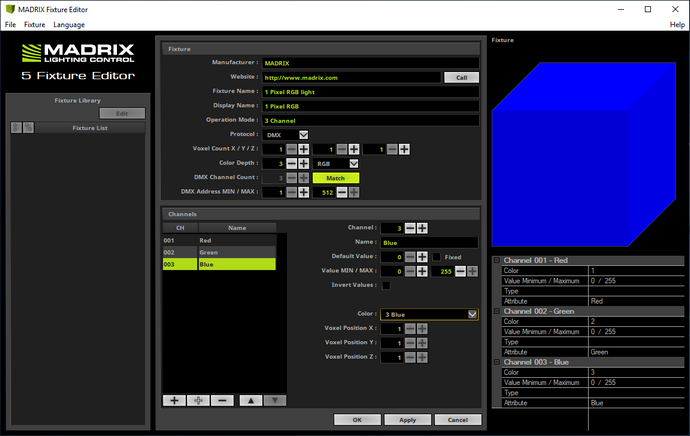The image size is (690, 436).
Task: Add a new channel with plus button
Action: pos(174,400)
